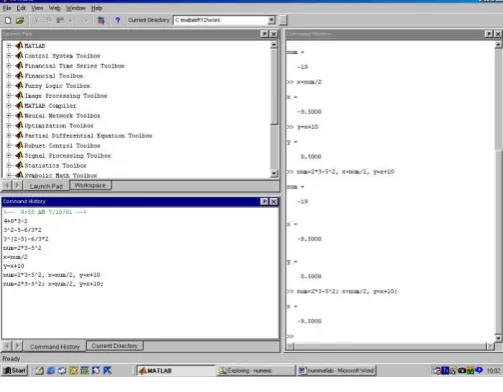Switch to Exploring - numeric taskbar window

click(x=256, y=371)
